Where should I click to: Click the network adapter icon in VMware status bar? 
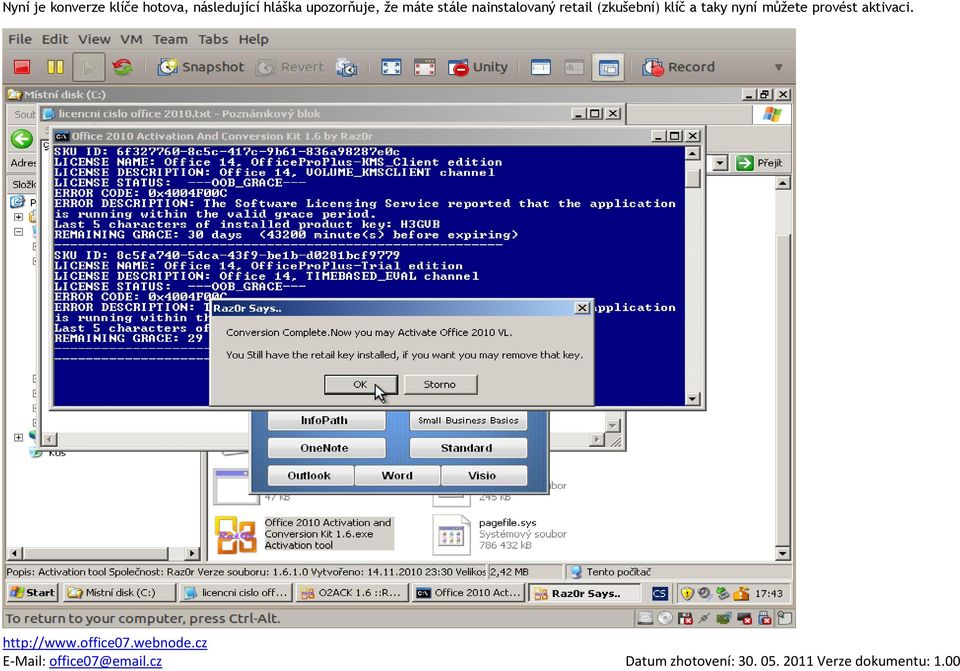point(724,618)
